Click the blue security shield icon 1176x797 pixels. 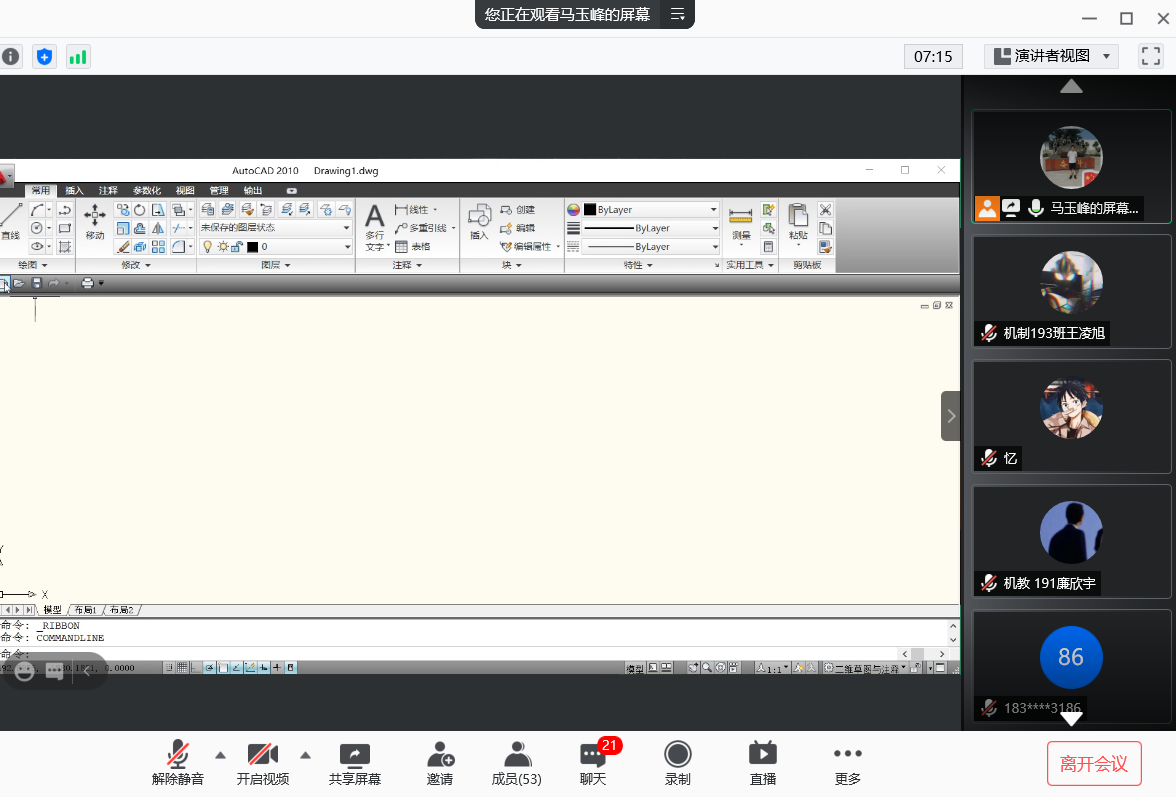pyautogui.click(x=44, y=57)
